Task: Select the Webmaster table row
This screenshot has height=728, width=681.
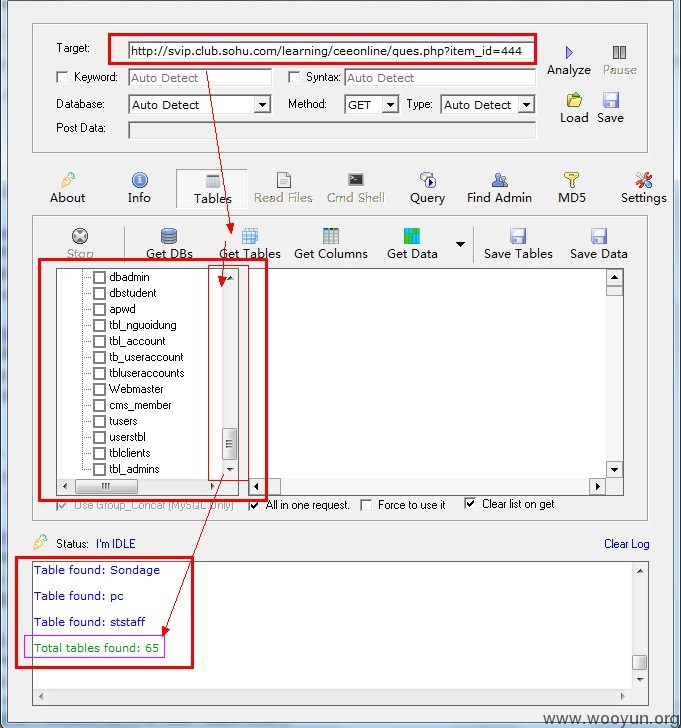Action: [x=136, y=389]
